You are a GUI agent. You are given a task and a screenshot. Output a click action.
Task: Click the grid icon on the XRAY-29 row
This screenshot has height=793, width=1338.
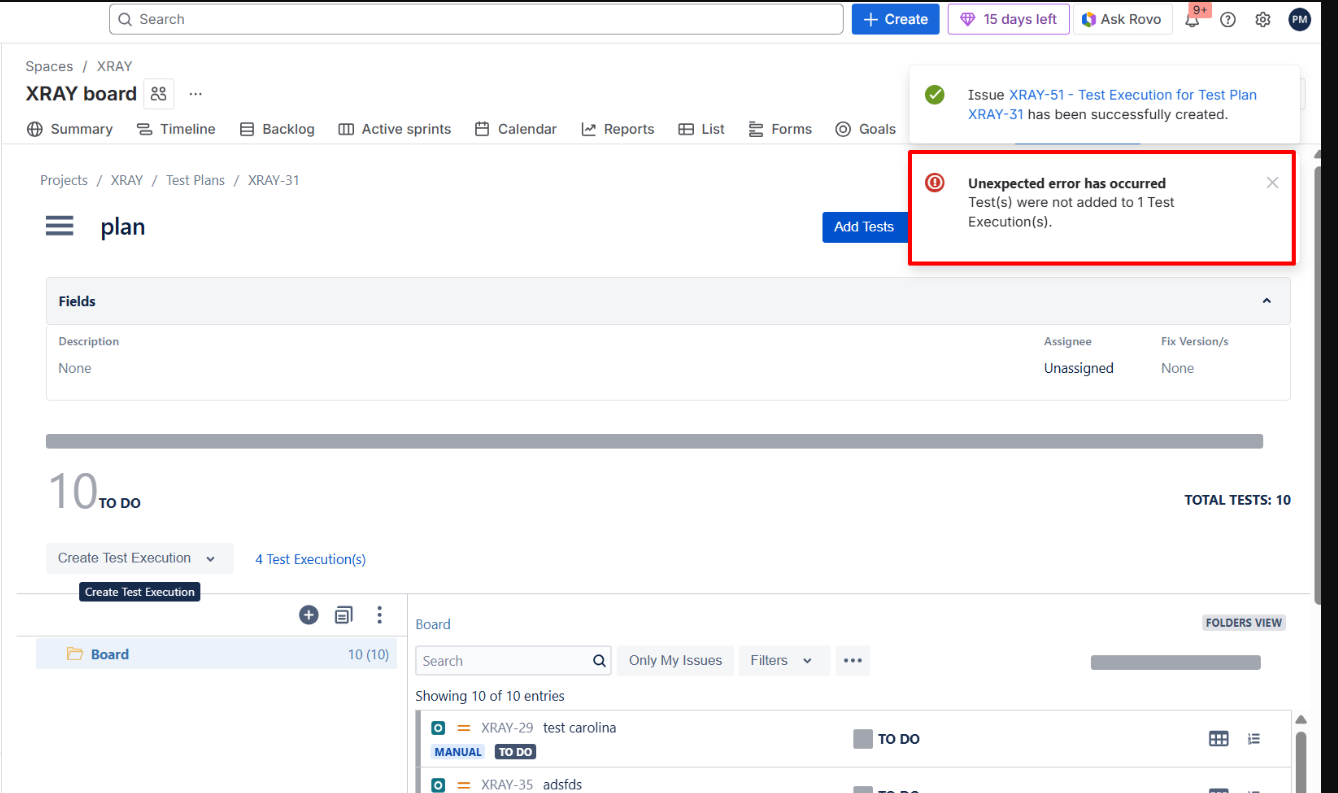1218,739
